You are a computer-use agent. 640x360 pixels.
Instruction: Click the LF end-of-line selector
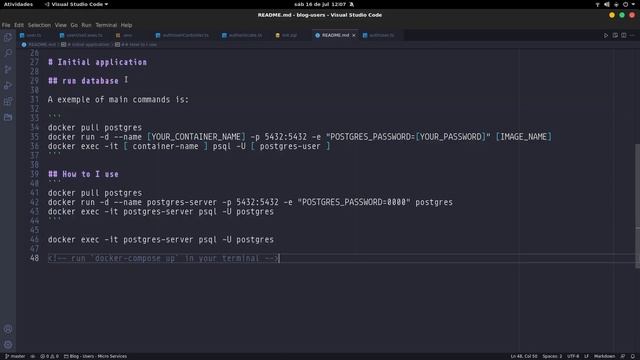pyautogui.click(x=586, y=356)
